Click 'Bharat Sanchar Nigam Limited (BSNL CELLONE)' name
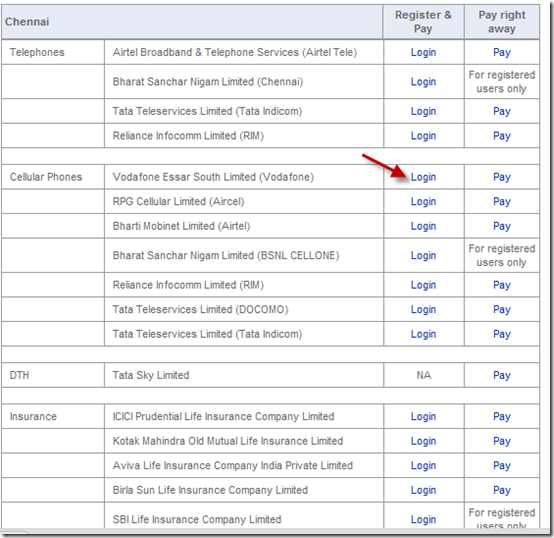 [x=226, y=255]
